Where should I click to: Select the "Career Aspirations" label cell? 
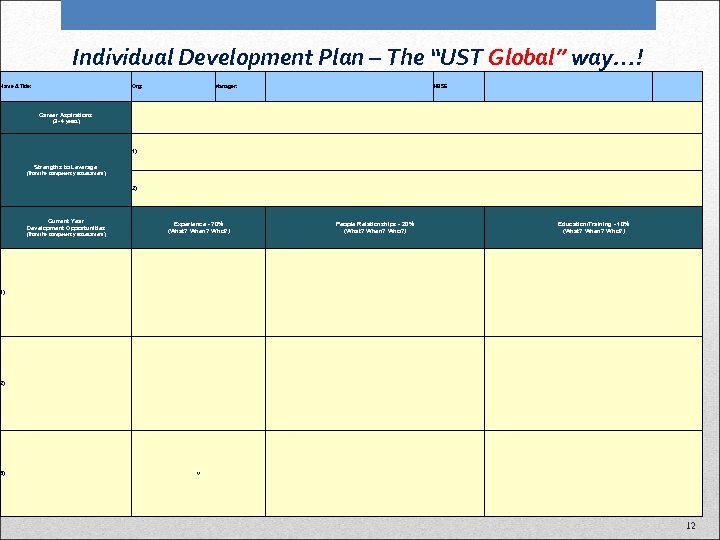click(66, 118)
